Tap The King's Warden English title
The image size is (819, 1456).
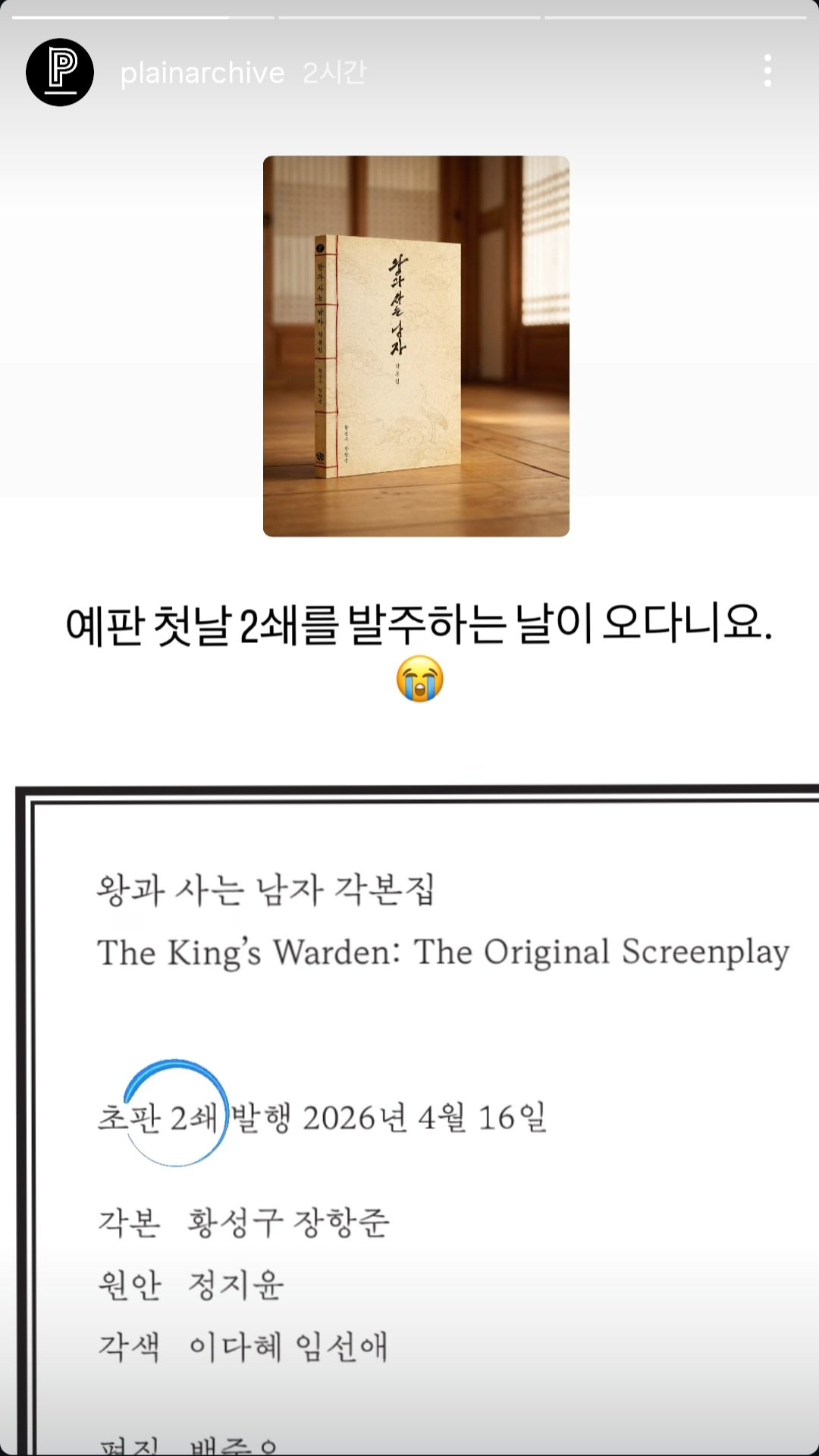(x=444, y=953)
